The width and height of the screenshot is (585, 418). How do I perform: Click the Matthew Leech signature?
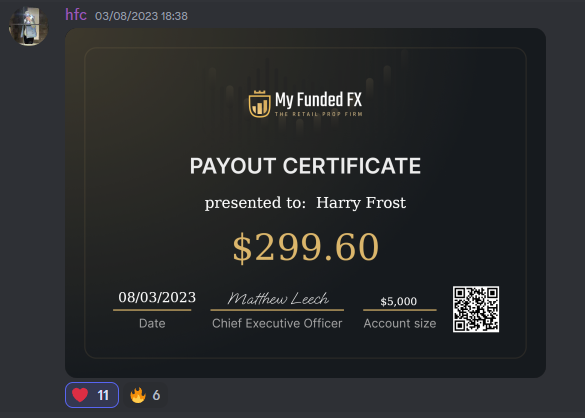click(278, 299)
